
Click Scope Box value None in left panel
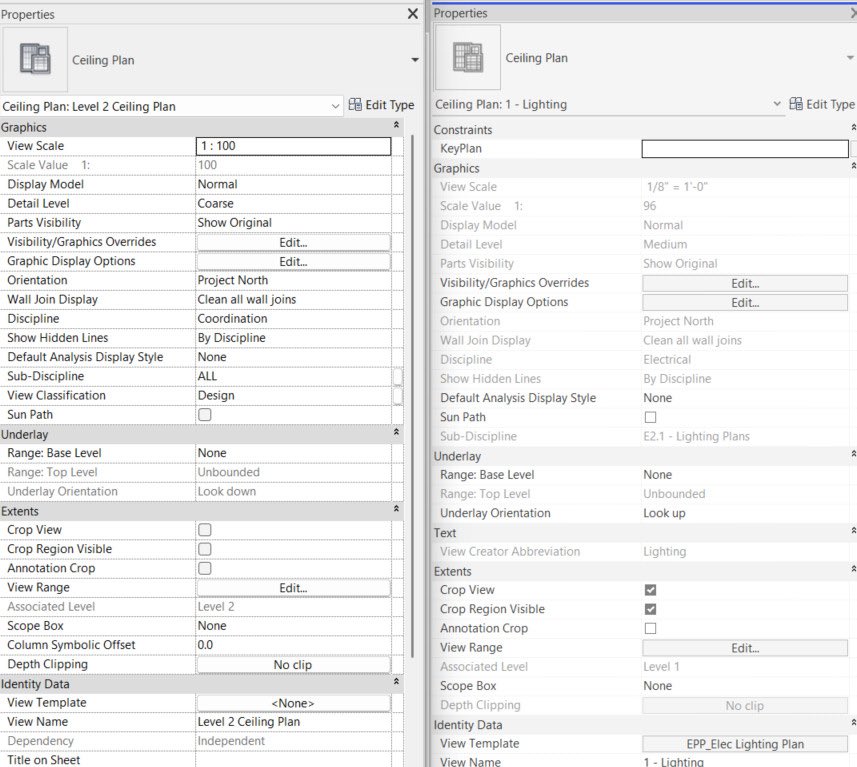point(294,626)
